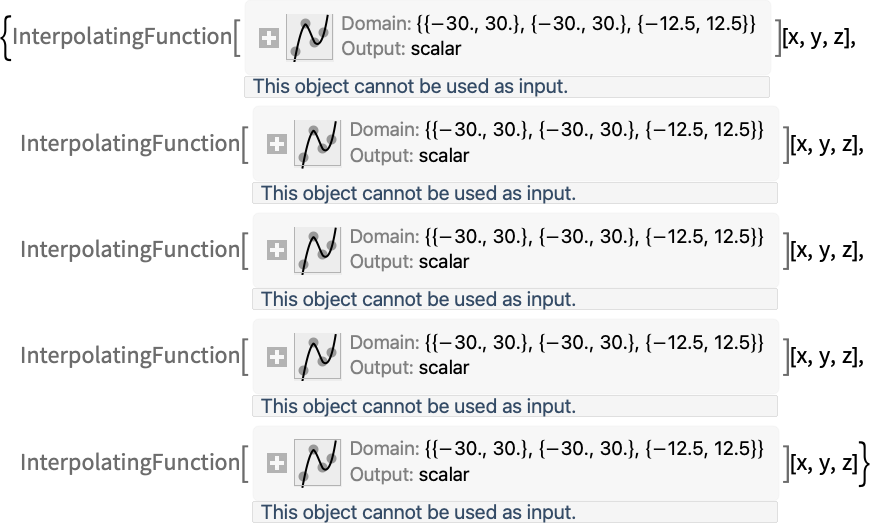The height and width of the screenshot is (527, 873).
Task: Select the fourth 'cannot be used as input' bar
Action: (515, 406)
